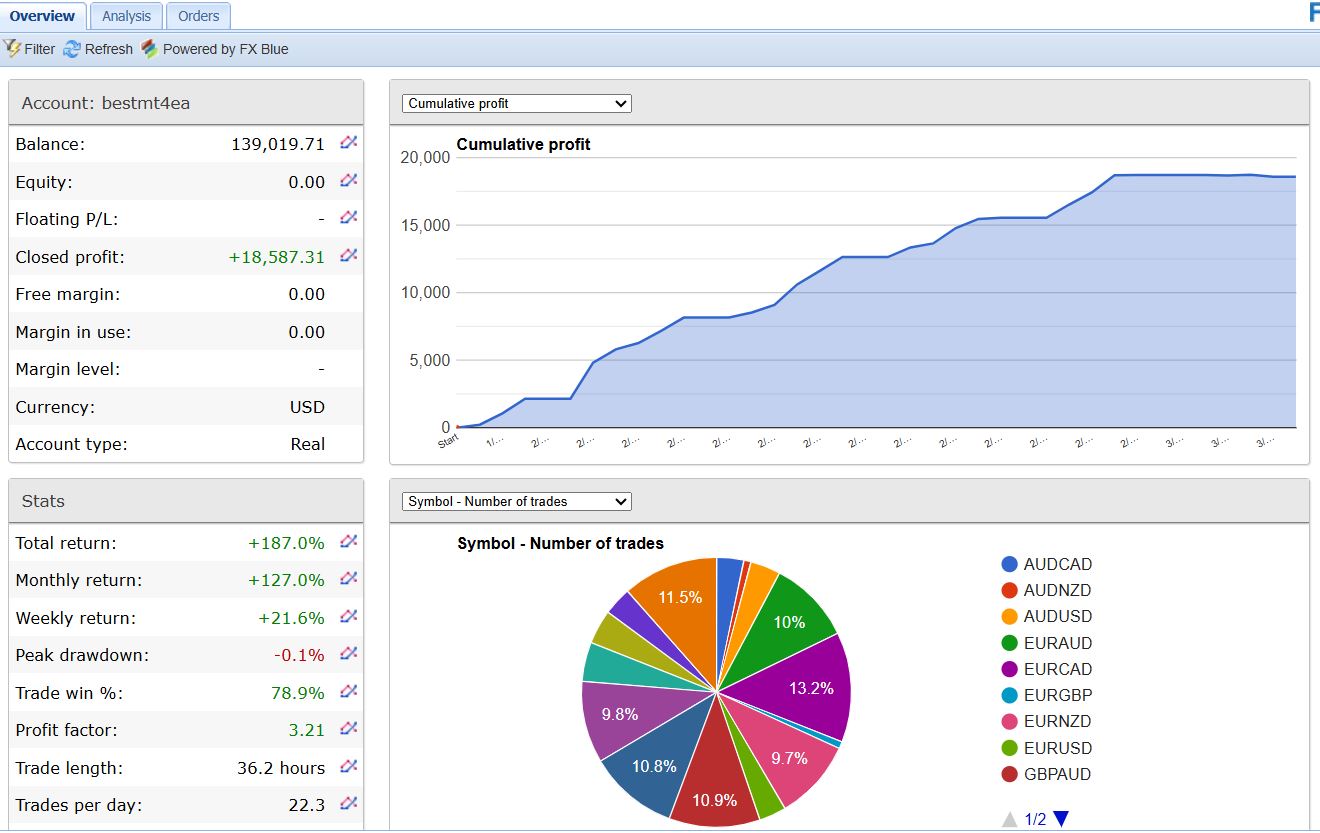This screenshot has height=833, width=1320.
Task: Click the icon beside Trade win %
Action: point(348,692)
